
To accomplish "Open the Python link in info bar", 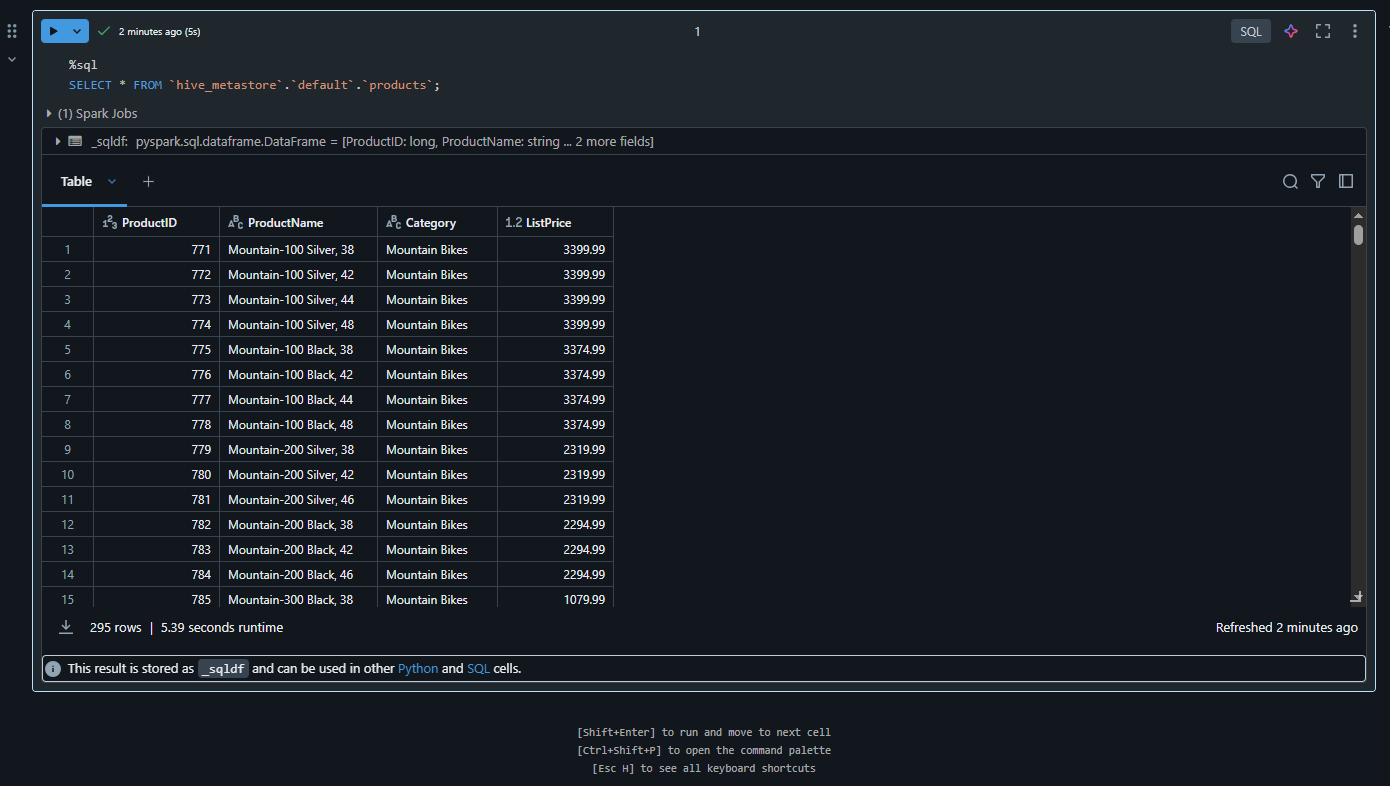I will click(x=418, y=668).
